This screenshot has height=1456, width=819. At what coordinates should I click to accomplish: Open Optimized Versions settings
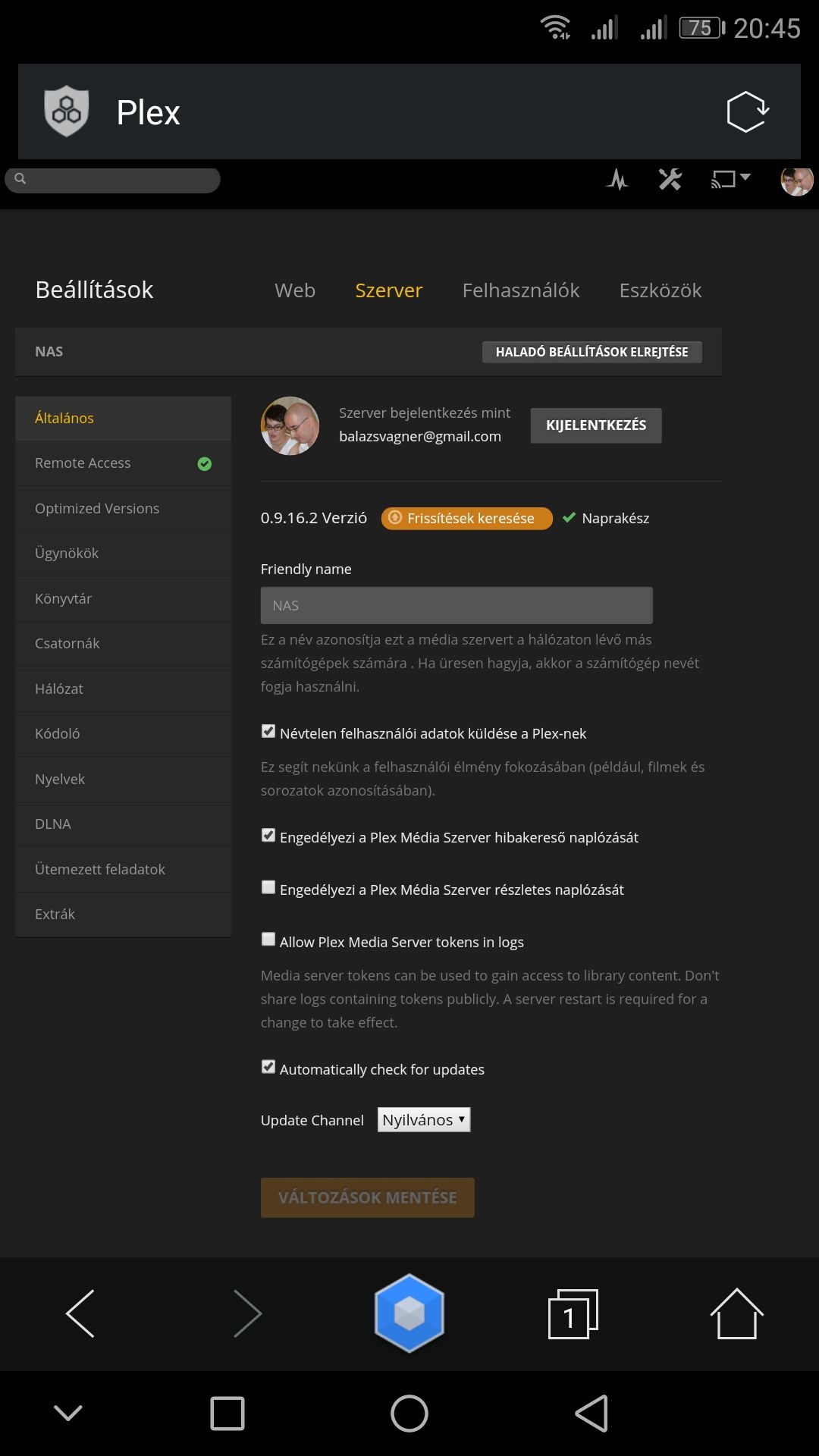[123, 508]
